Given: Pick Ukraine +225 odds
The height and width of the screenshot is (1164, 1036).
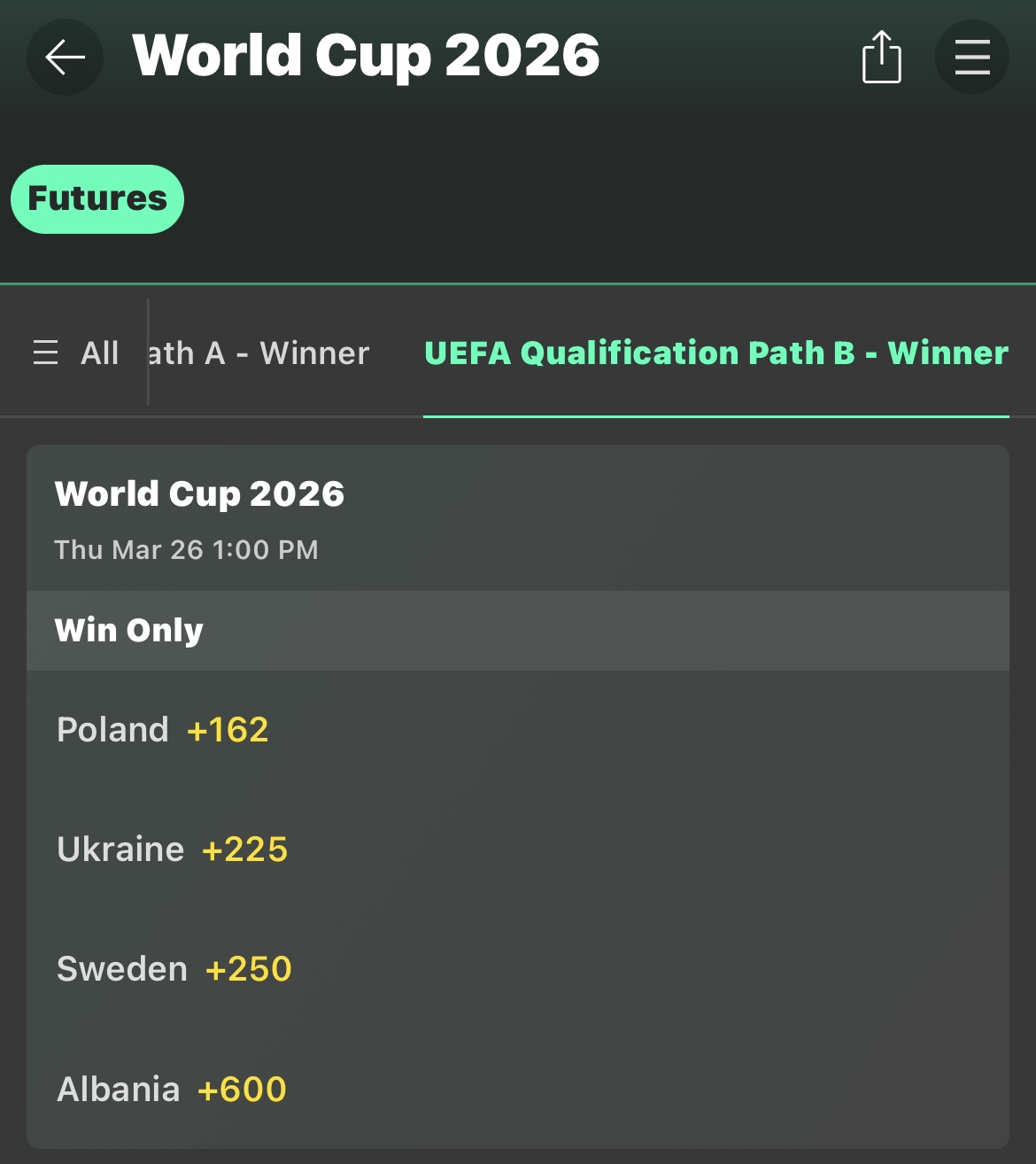Looking at the screenshot, I should (244, 850).
